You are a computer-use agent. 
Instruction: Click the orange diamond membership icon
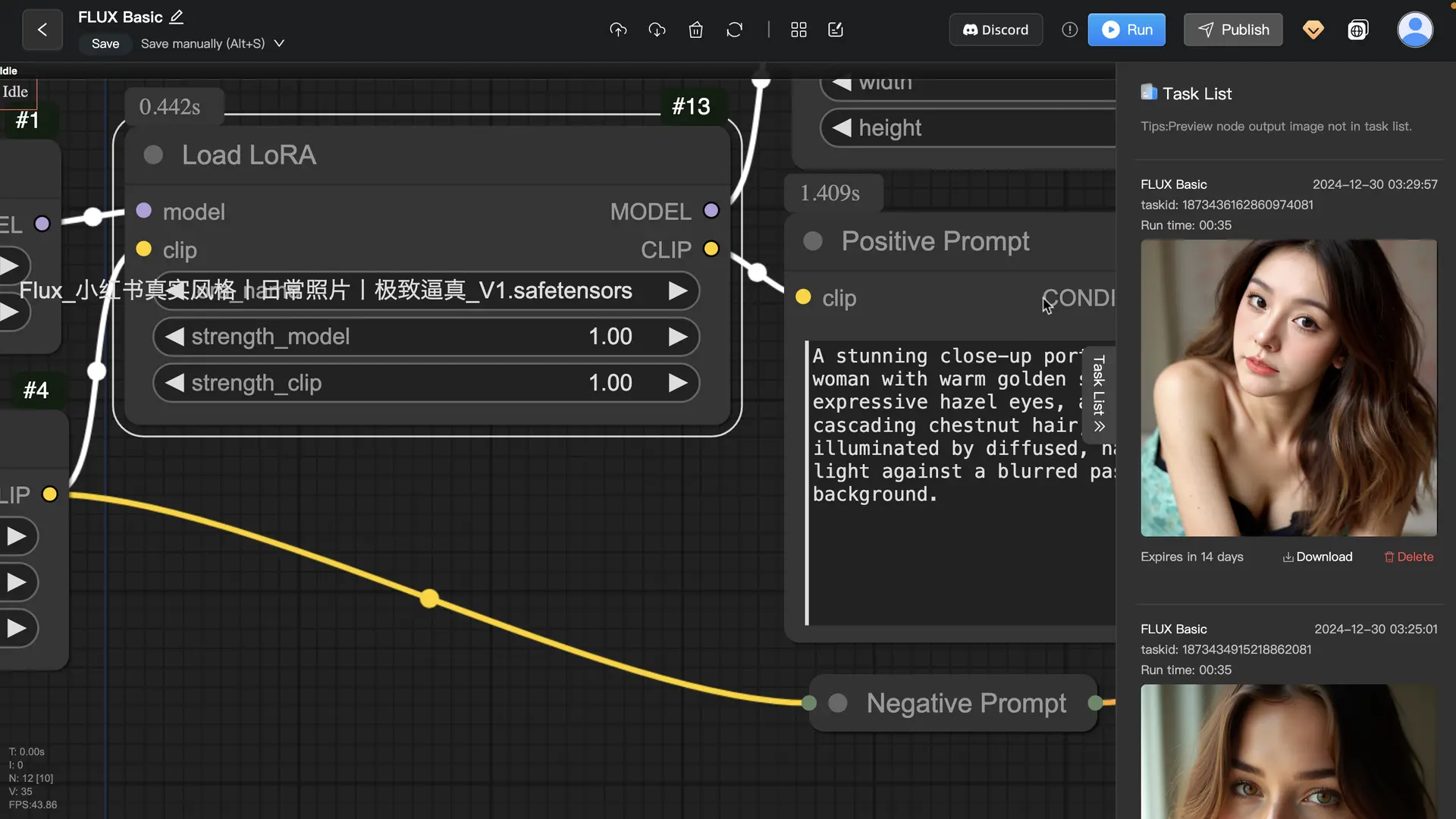1313,30
